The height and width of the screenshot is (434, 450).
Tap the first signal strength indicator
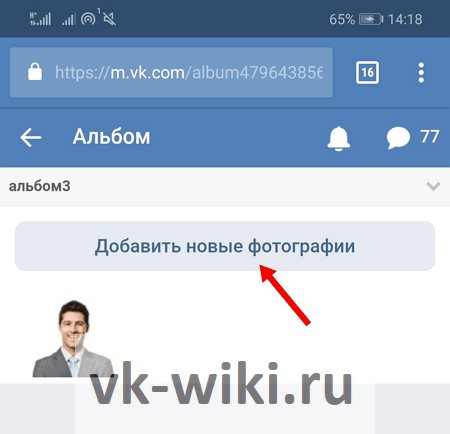(40, 19)
